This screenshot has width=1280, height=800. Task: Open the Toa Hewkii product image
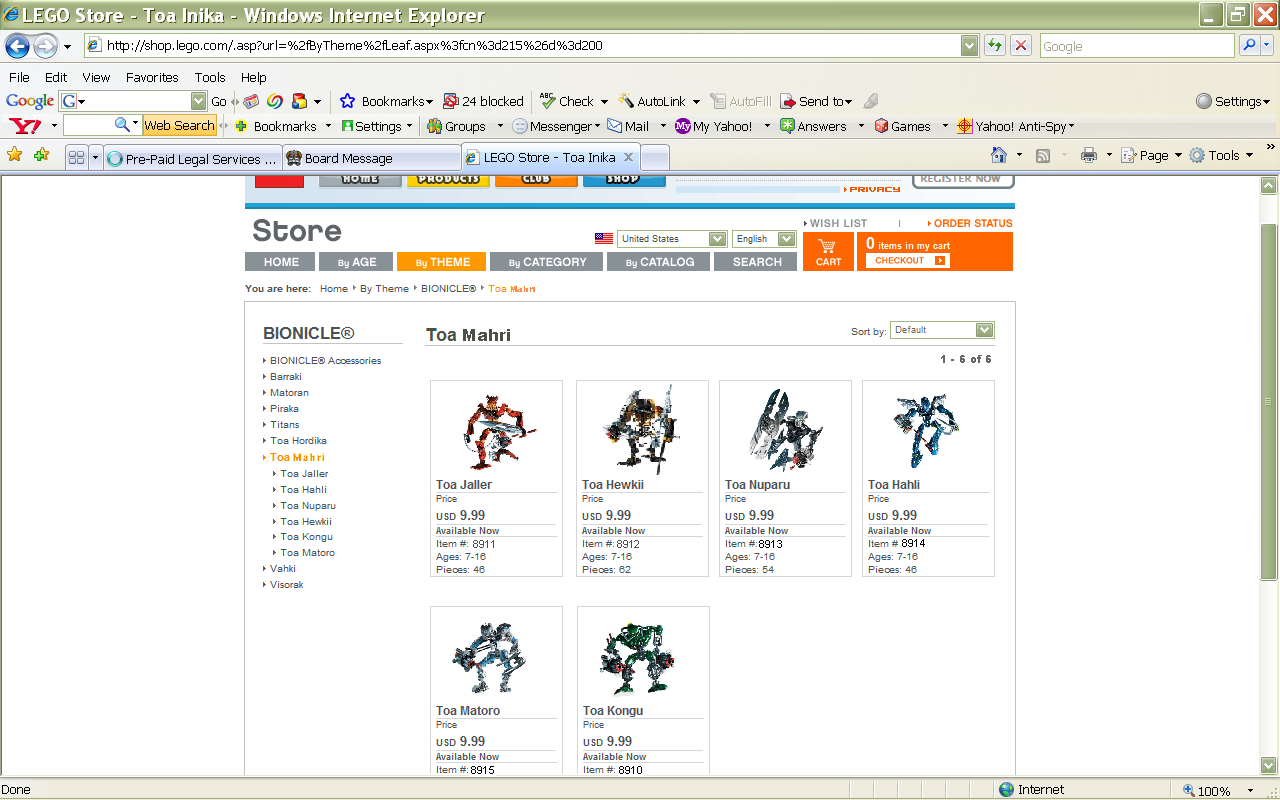point(642,430)
